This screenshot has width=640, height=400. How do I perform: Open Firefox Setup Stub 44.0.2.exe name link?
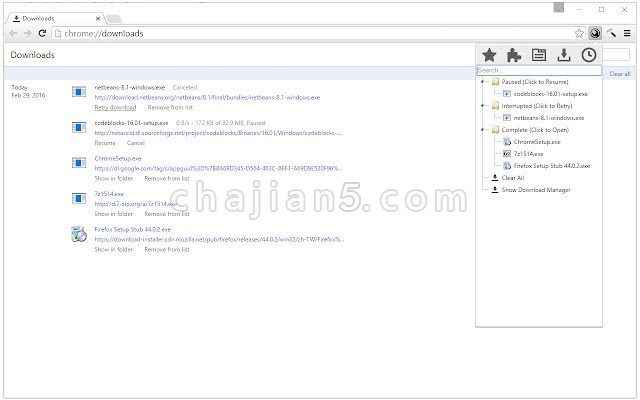pyautogui.click(x=133, y=229)
